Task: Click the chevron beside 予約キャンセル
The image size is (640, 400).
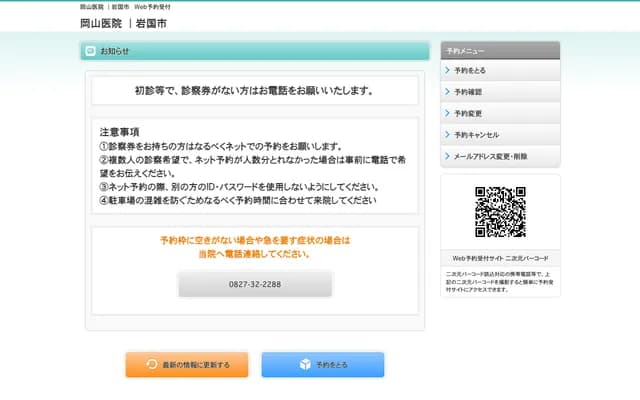Action: (x=447, y=135)
